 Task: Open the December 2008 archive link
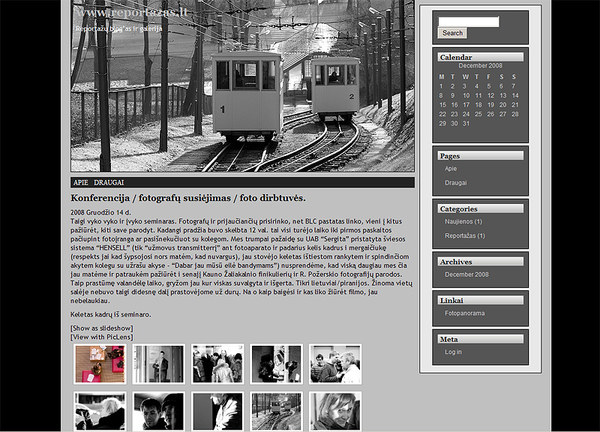click(x=466, y=274)
